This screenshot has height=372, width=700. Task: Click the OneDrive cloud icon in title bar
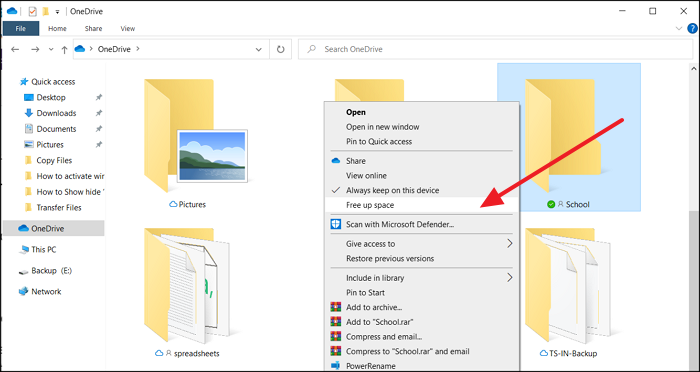pos(12,11)
